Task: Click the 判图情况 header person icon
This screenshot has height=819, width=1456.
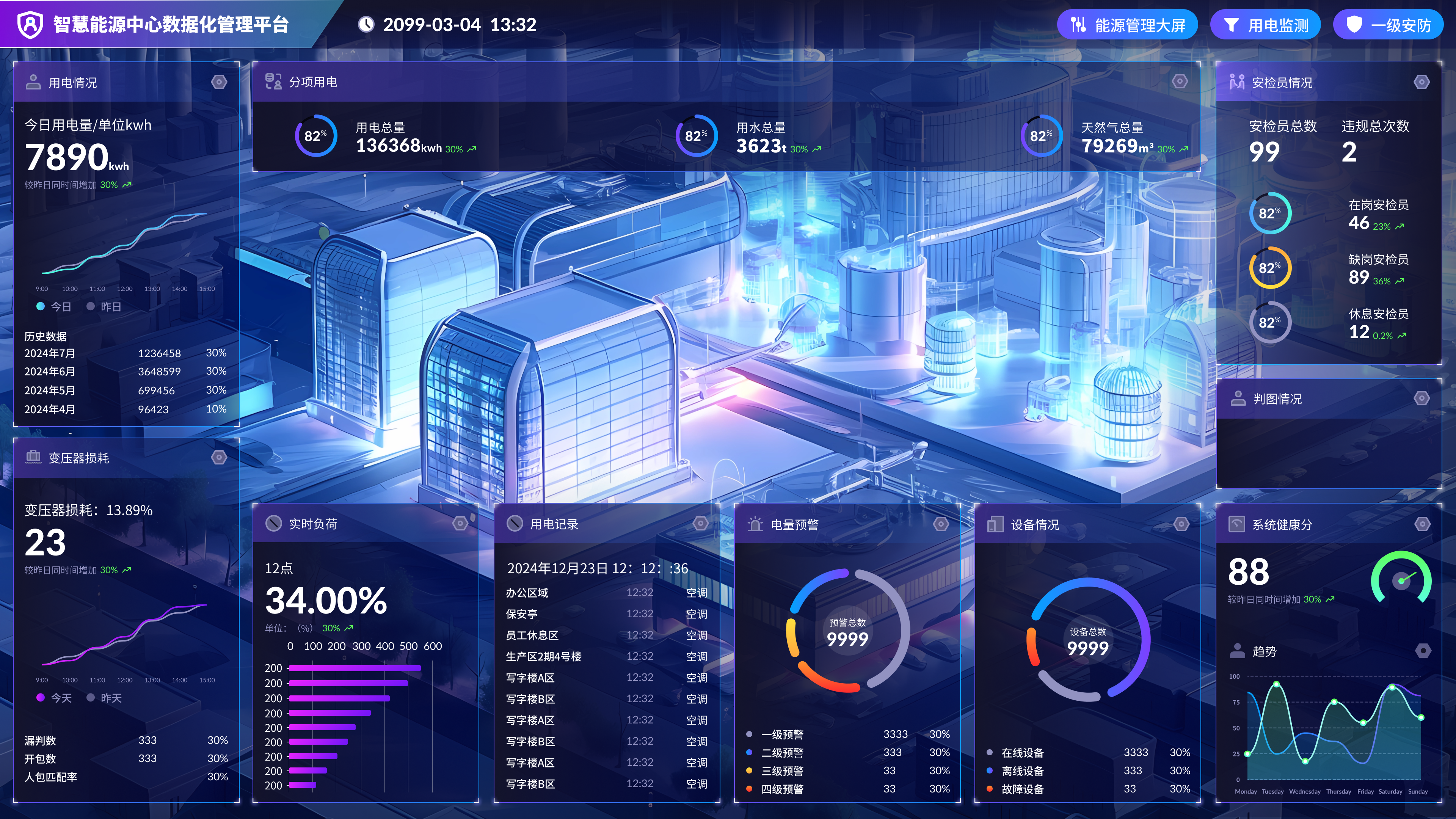Action: point(1238,399)
